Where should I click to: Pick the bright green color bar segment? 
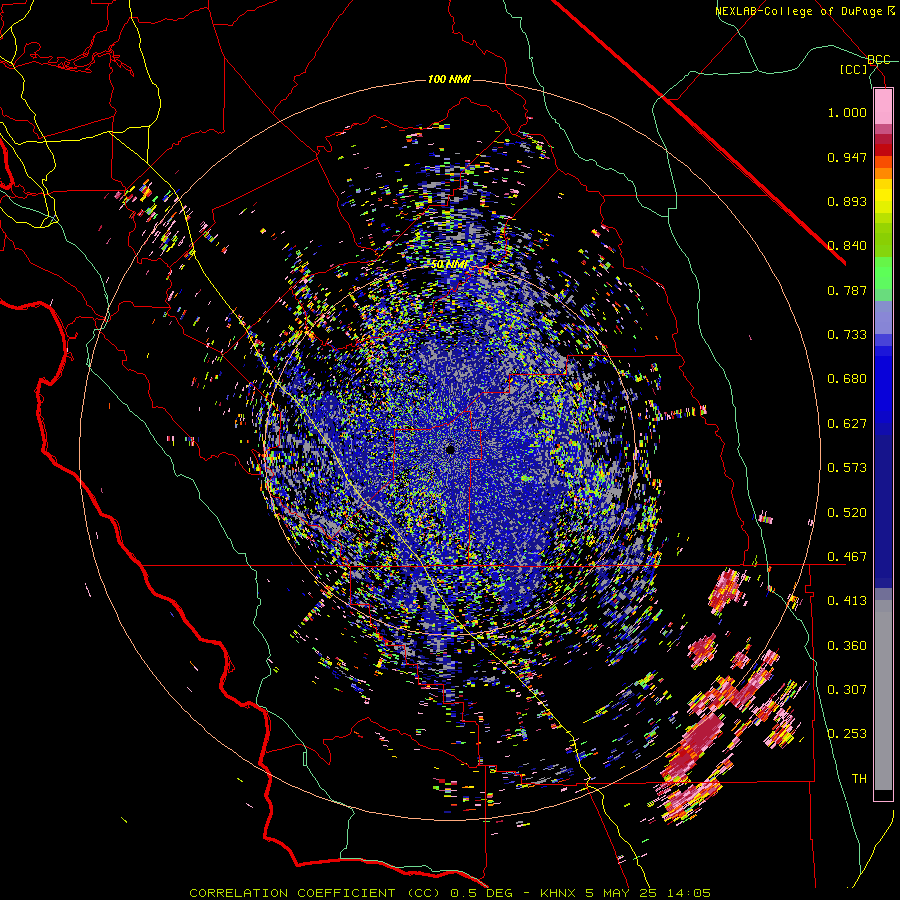pyautogui.click(x=883, y=273)
